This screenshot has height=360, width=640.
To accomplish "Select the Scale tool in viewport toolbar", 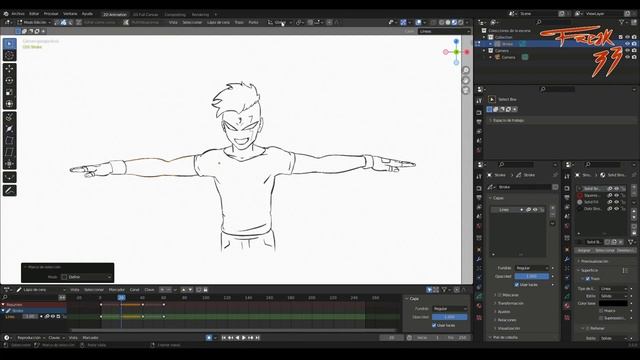I will [x=9, y=92].
